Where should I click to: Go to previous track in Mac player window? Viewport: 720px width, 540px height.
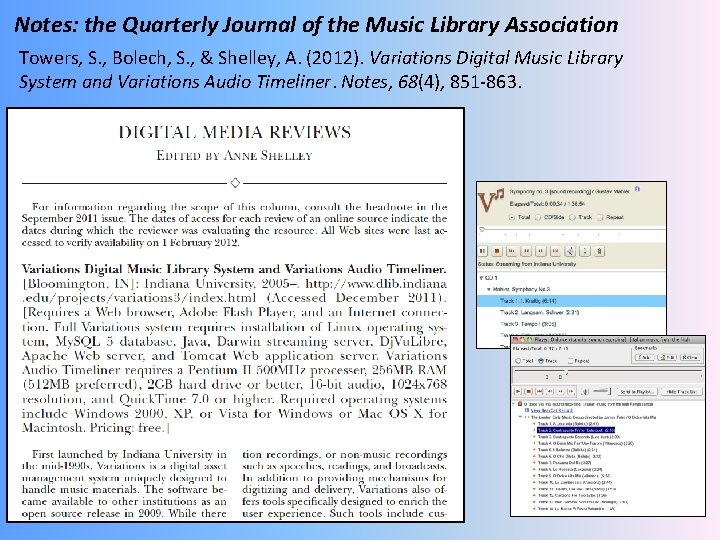point(539,391)
